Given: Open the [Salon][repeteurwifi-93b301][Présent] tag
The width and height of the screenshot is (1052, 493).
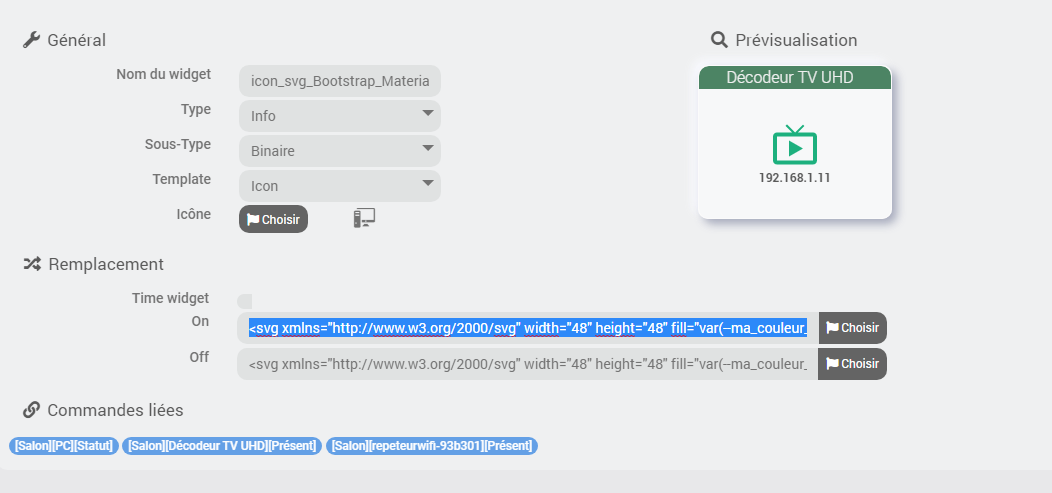Looking at the screenshot, I should 432,445.
